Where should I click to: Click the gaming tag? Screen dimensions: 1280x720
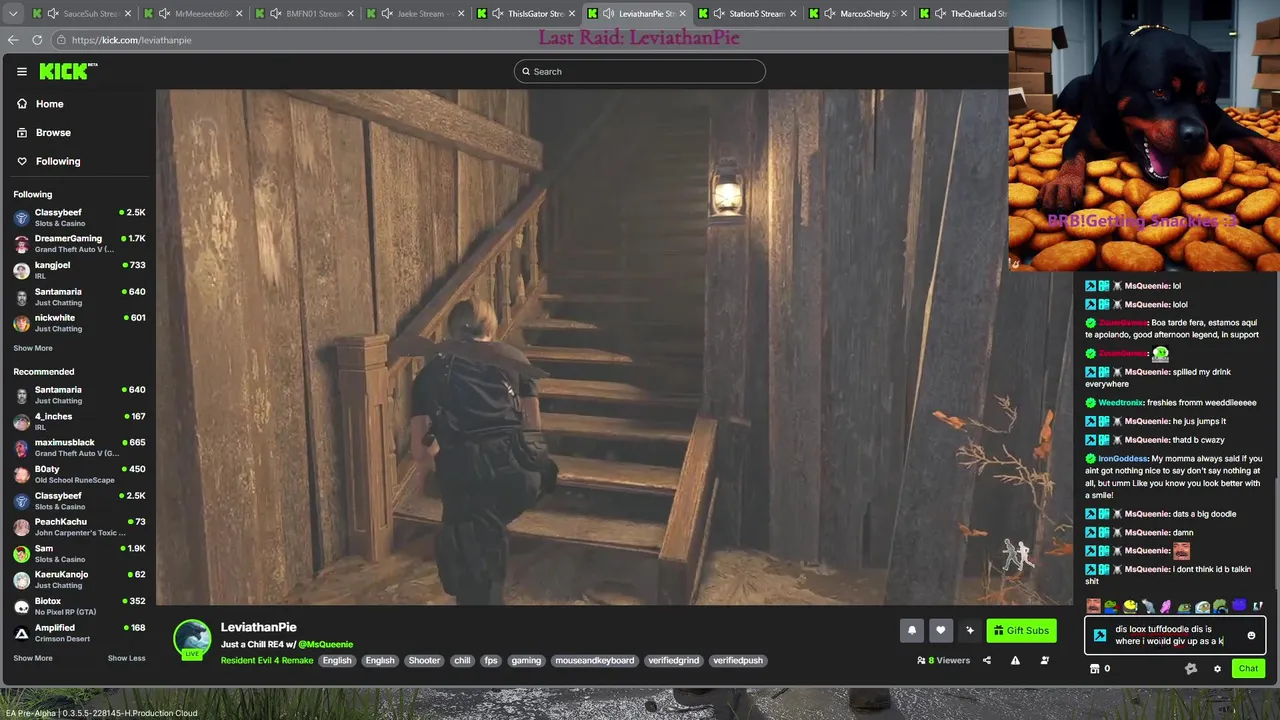526,660
